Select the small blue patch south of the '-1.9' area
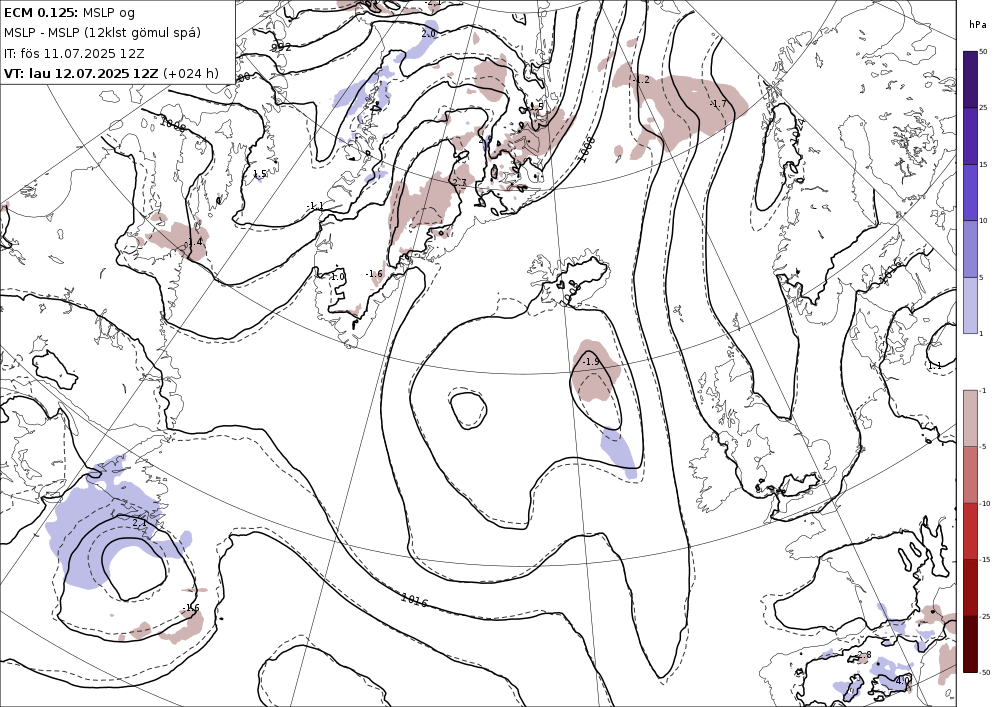This screenshot has width=1000, height=707. [x=619, y=451]
